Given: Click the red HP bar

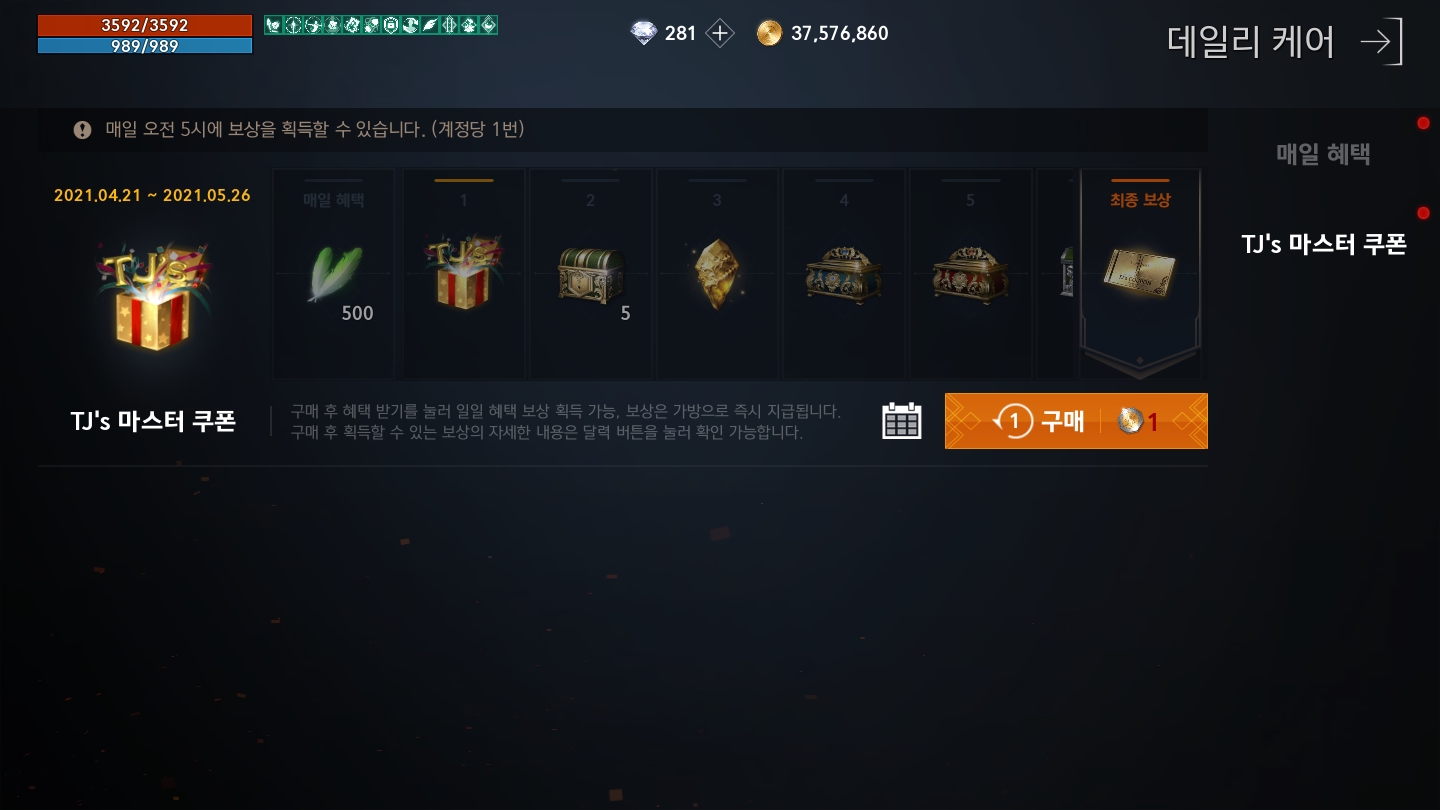Looking at the screenshot, I should coord(145,25).
